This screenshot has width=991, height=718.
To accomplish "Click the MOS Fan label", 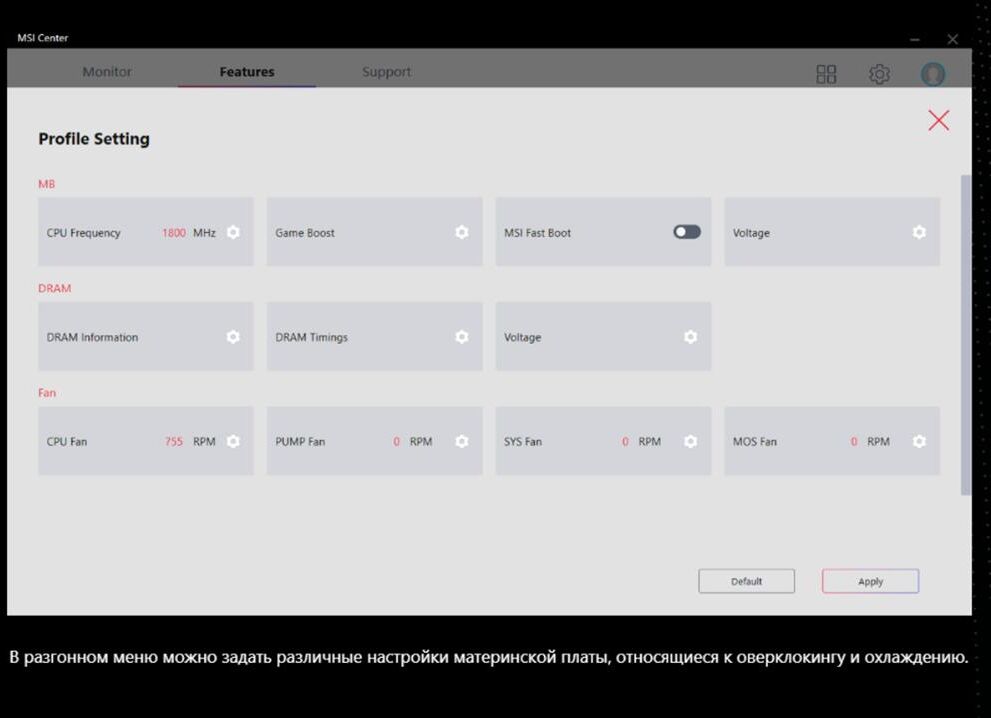I will click(755, 441).
